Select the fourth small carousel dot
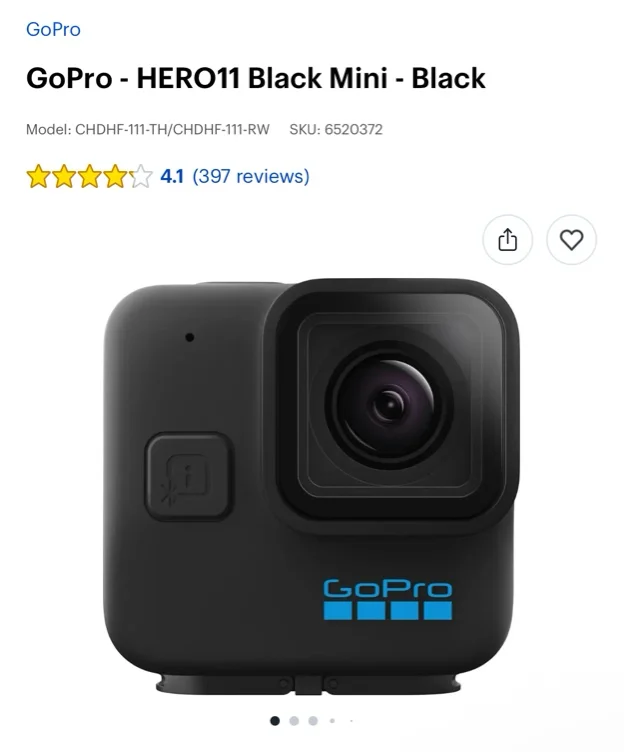This screenshot has height=752, width=624. click(332, 720)
